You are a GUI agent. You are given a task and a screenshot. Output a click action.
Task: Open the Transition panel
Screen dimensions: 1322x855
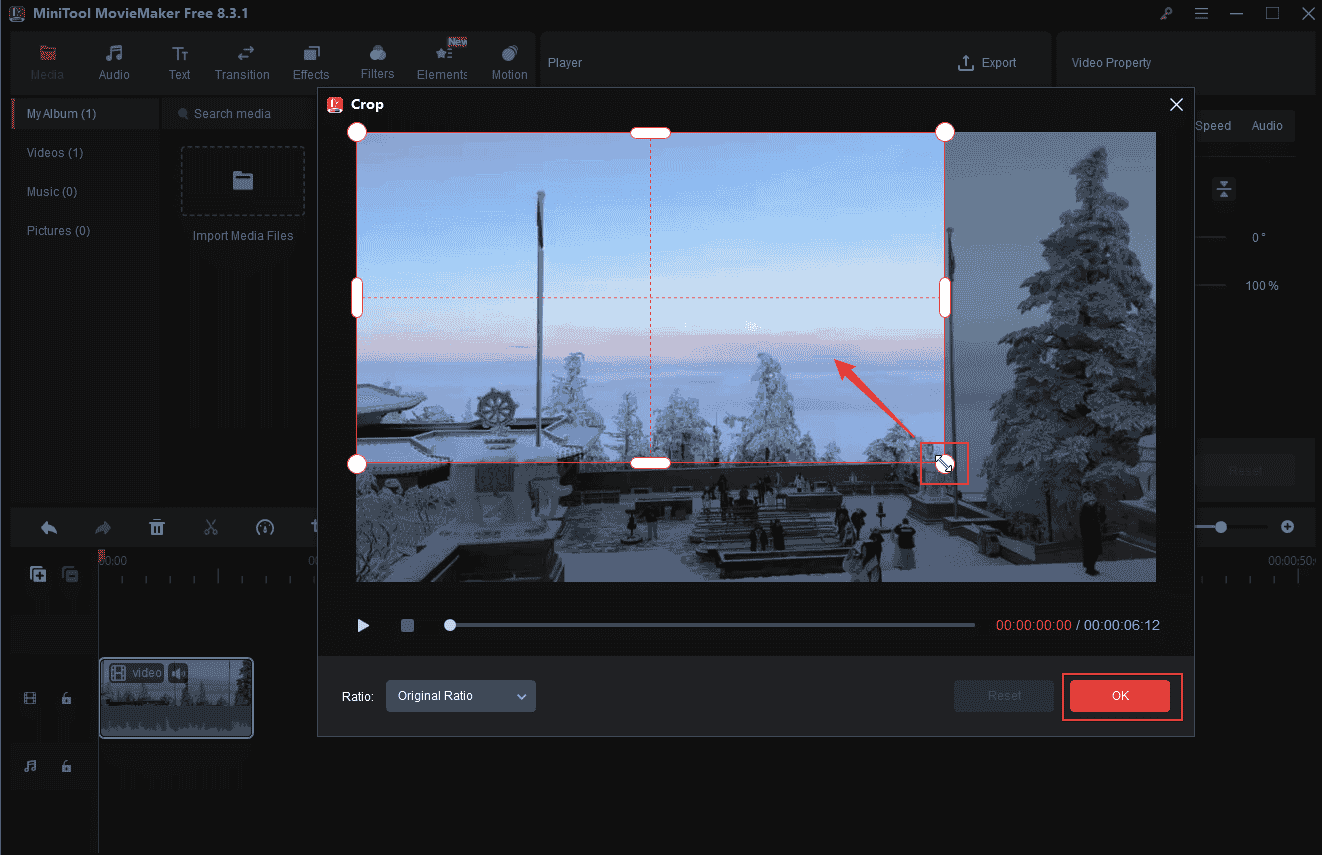242,60
